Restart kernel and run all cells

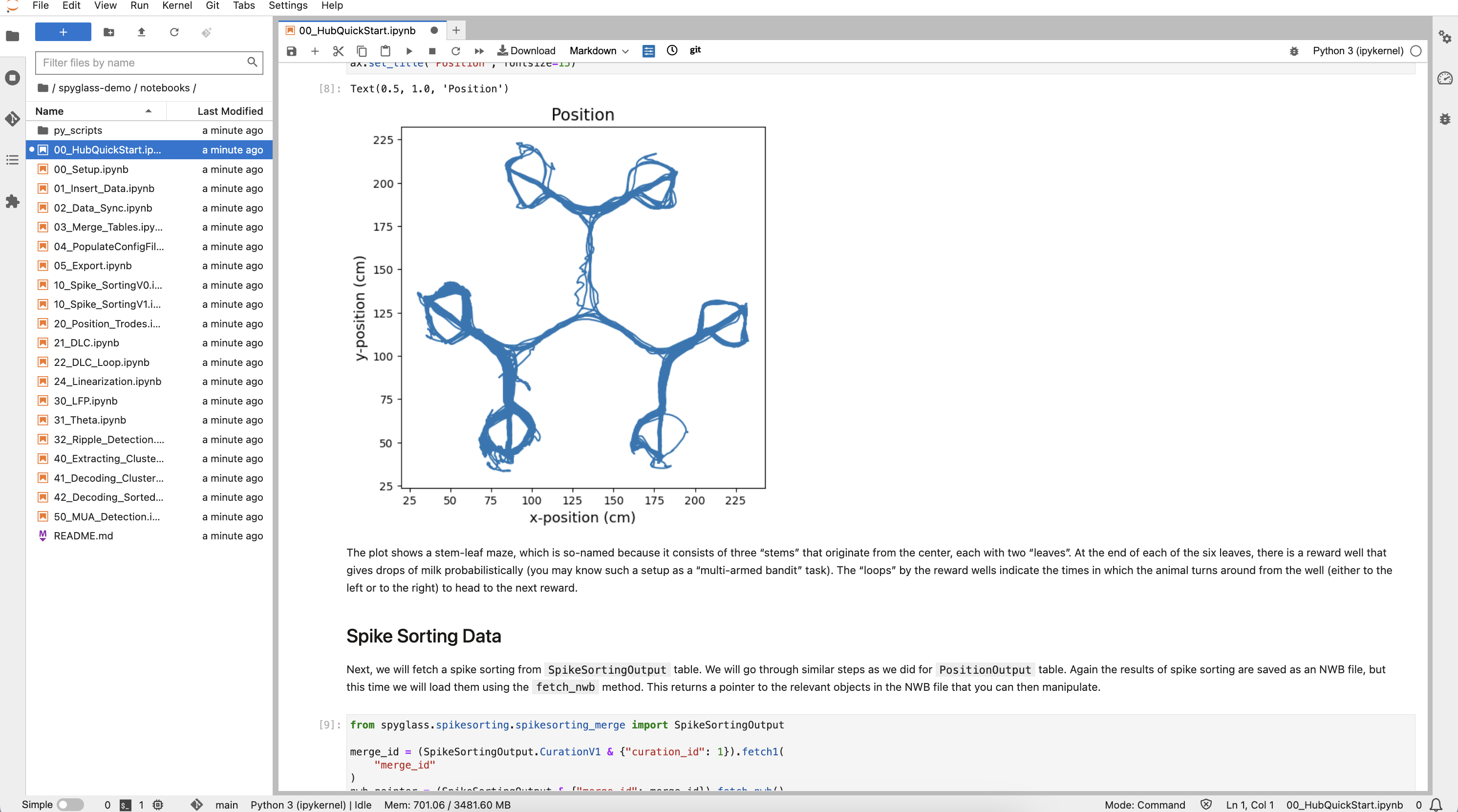click(479, 51)
